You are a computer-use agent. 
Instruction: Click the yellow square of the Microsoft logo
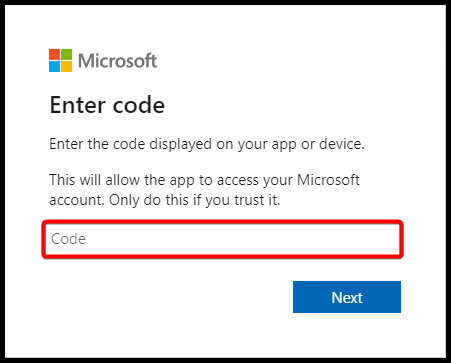[66, 66]
